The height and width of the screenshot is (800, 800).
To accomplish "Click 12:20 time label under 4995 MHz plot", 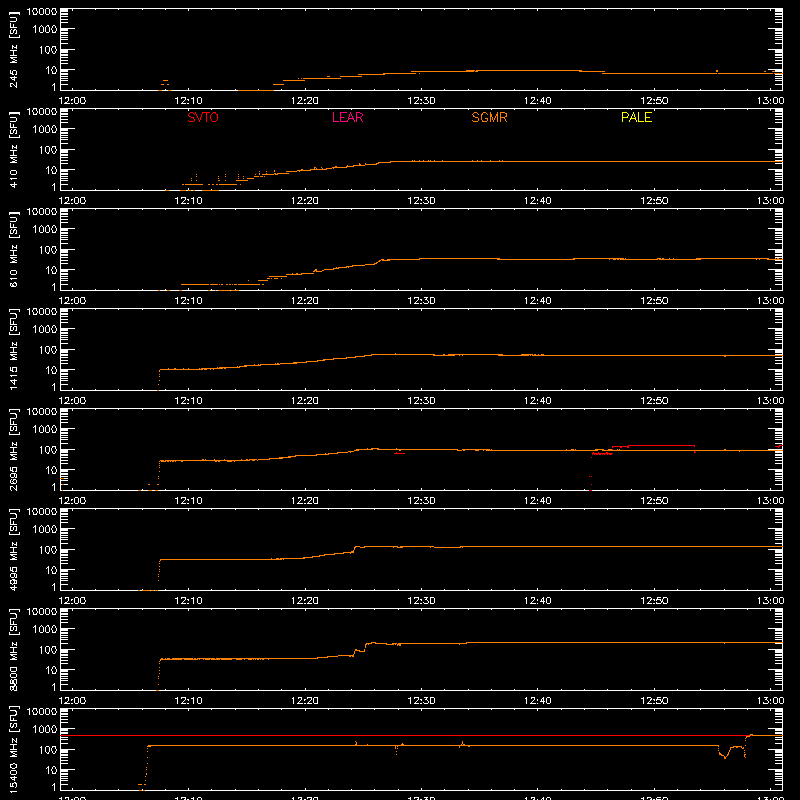I will point(305,601).
